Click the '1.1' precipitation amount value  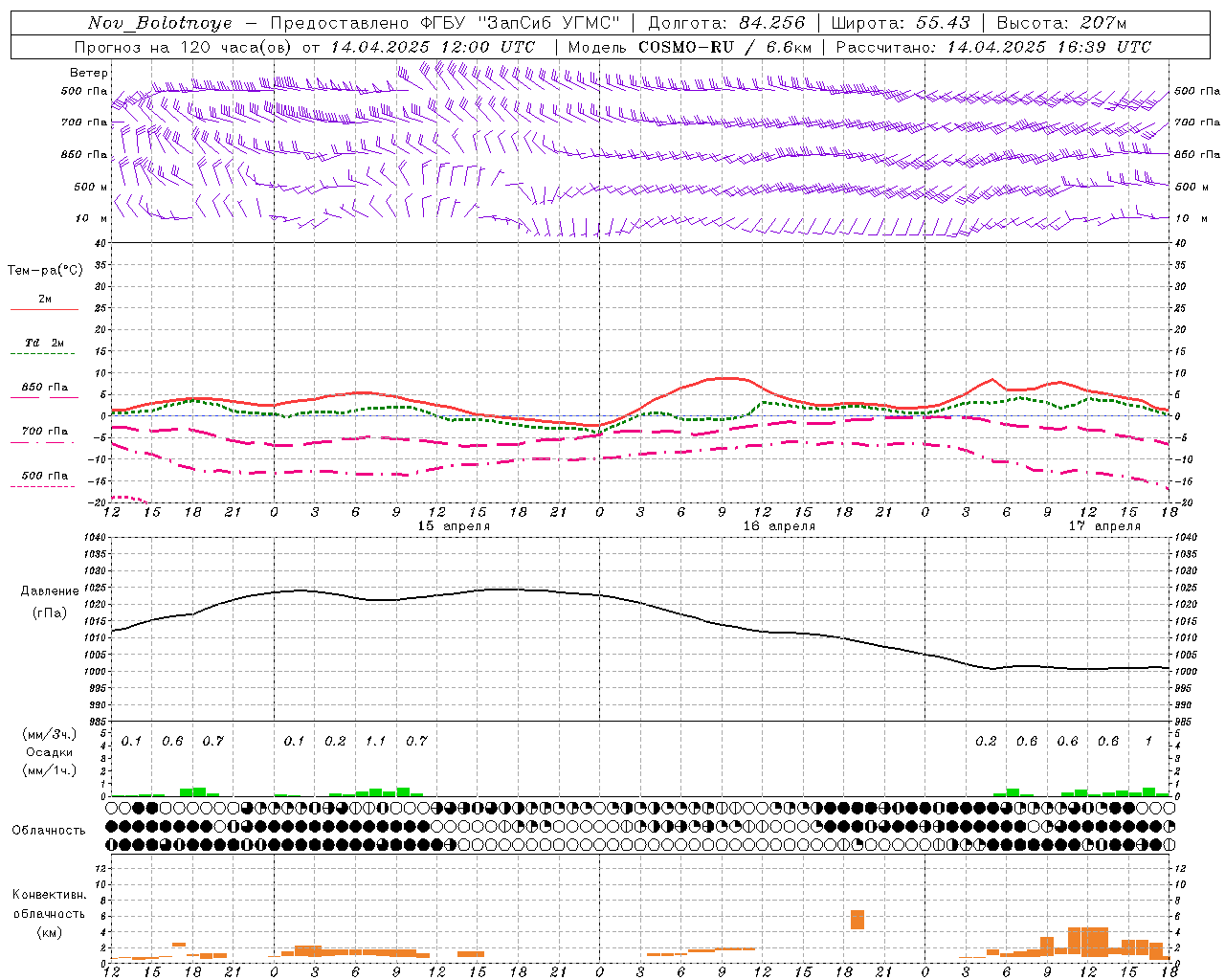point(375,741)
